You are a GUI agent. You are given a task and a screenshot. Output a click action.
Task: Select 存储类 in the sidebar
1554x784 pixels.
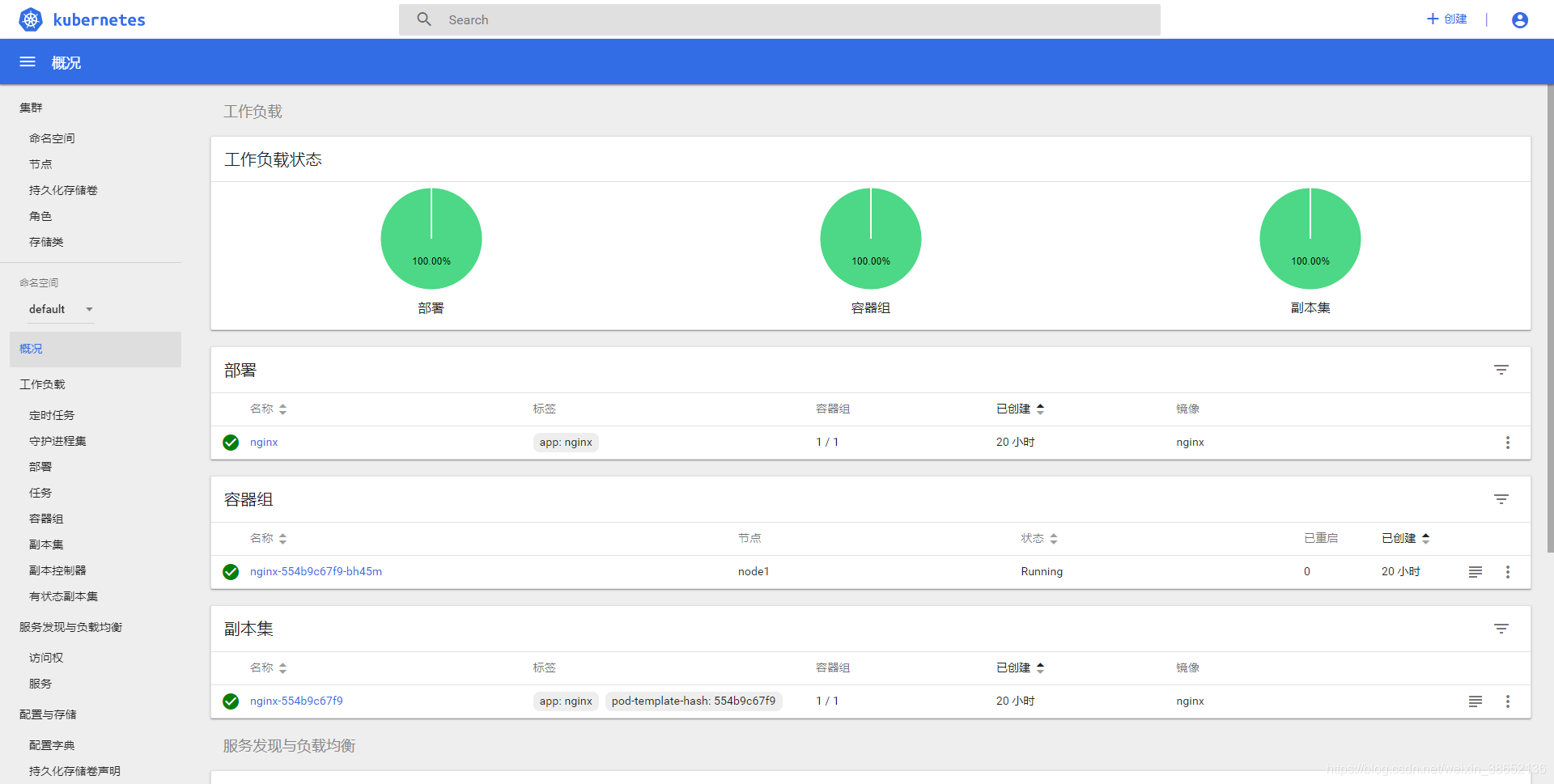[x=46, y=242]
